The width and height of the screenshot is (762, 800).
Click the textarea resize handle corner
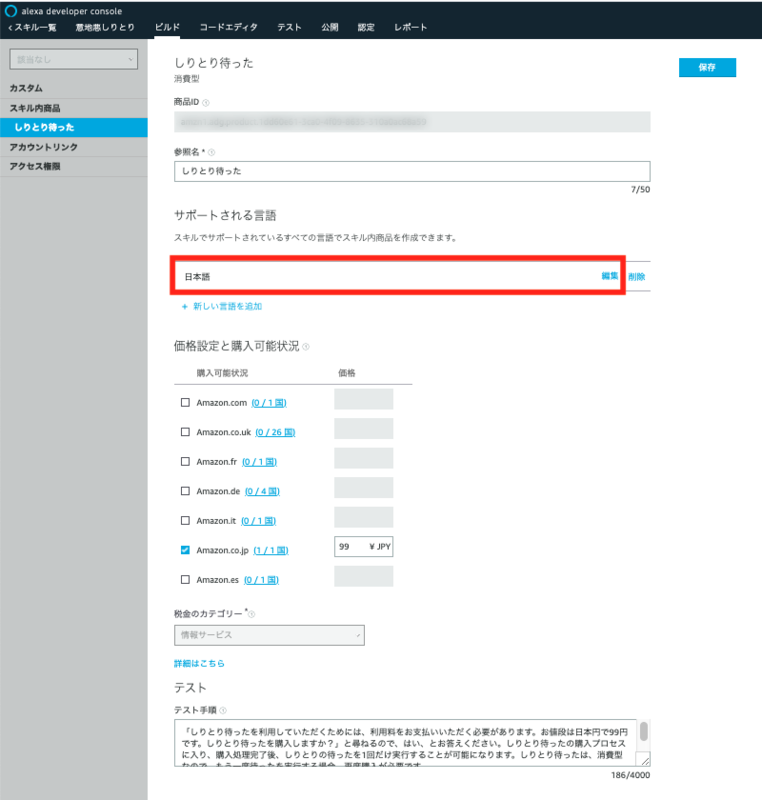tap(645, 761)
